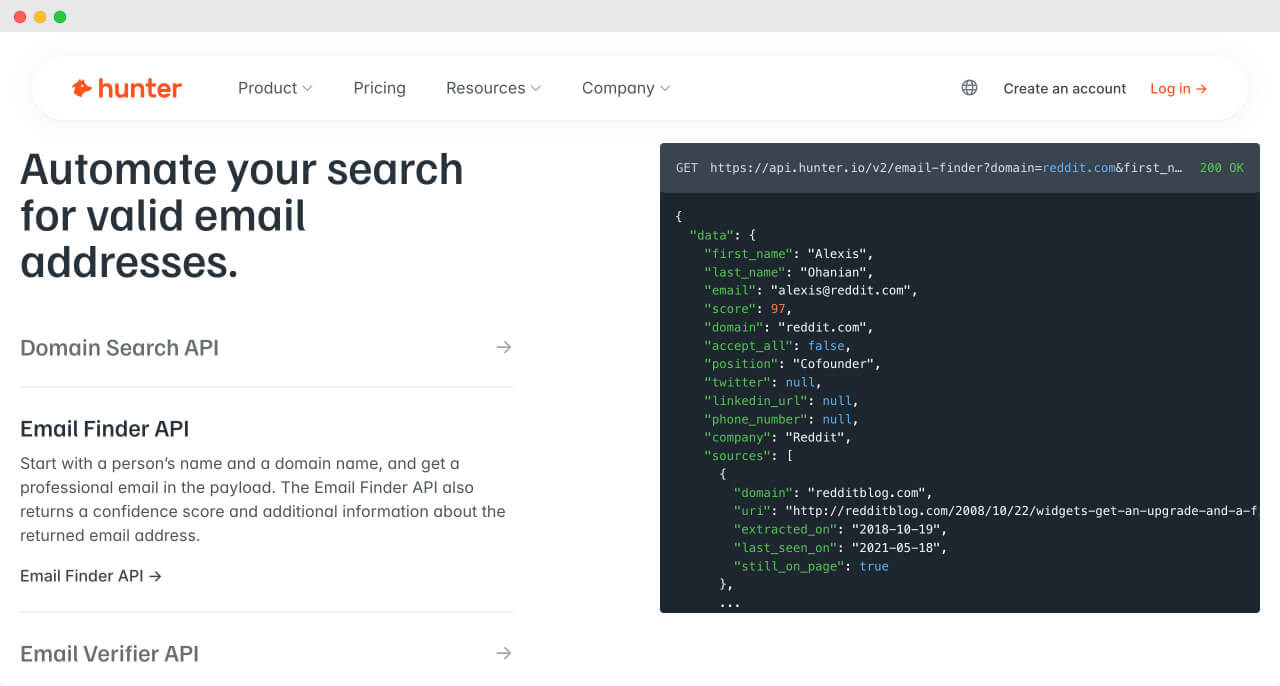The image size is (1280, 686).
Task: Click the "sources" key in the JSON
Action: (737, 456)
